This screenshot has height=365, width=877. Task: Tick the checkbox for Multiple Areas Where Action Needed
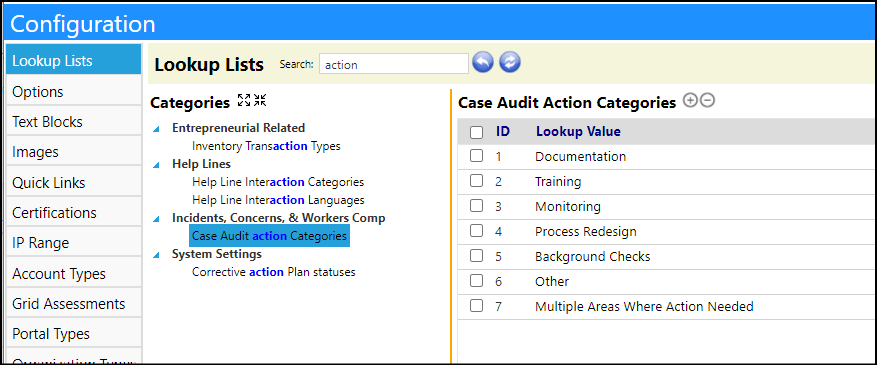pos(477,306)
